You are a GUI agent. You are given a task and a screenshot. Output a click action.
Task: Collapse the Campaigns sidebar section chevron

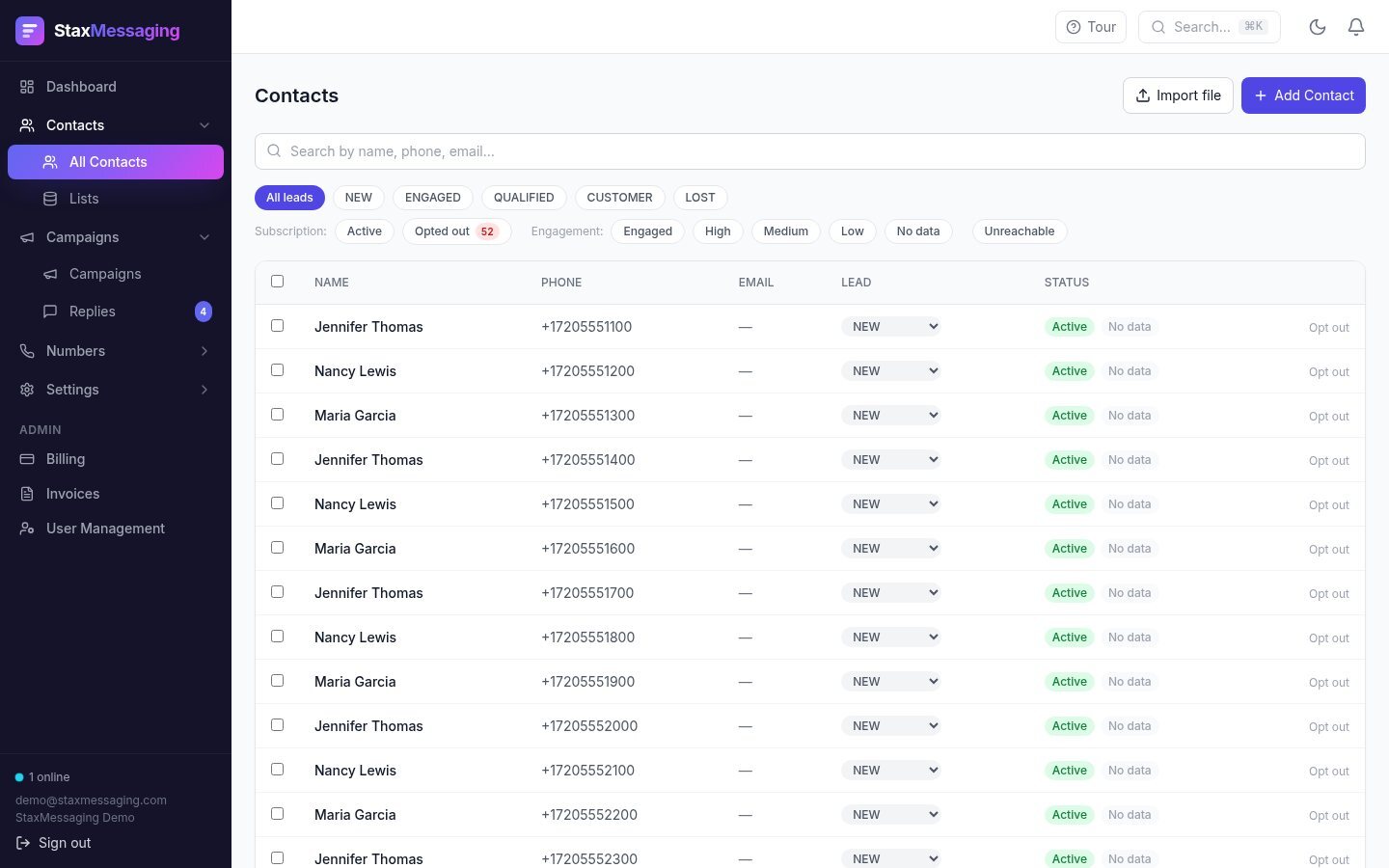click(204, 237)
